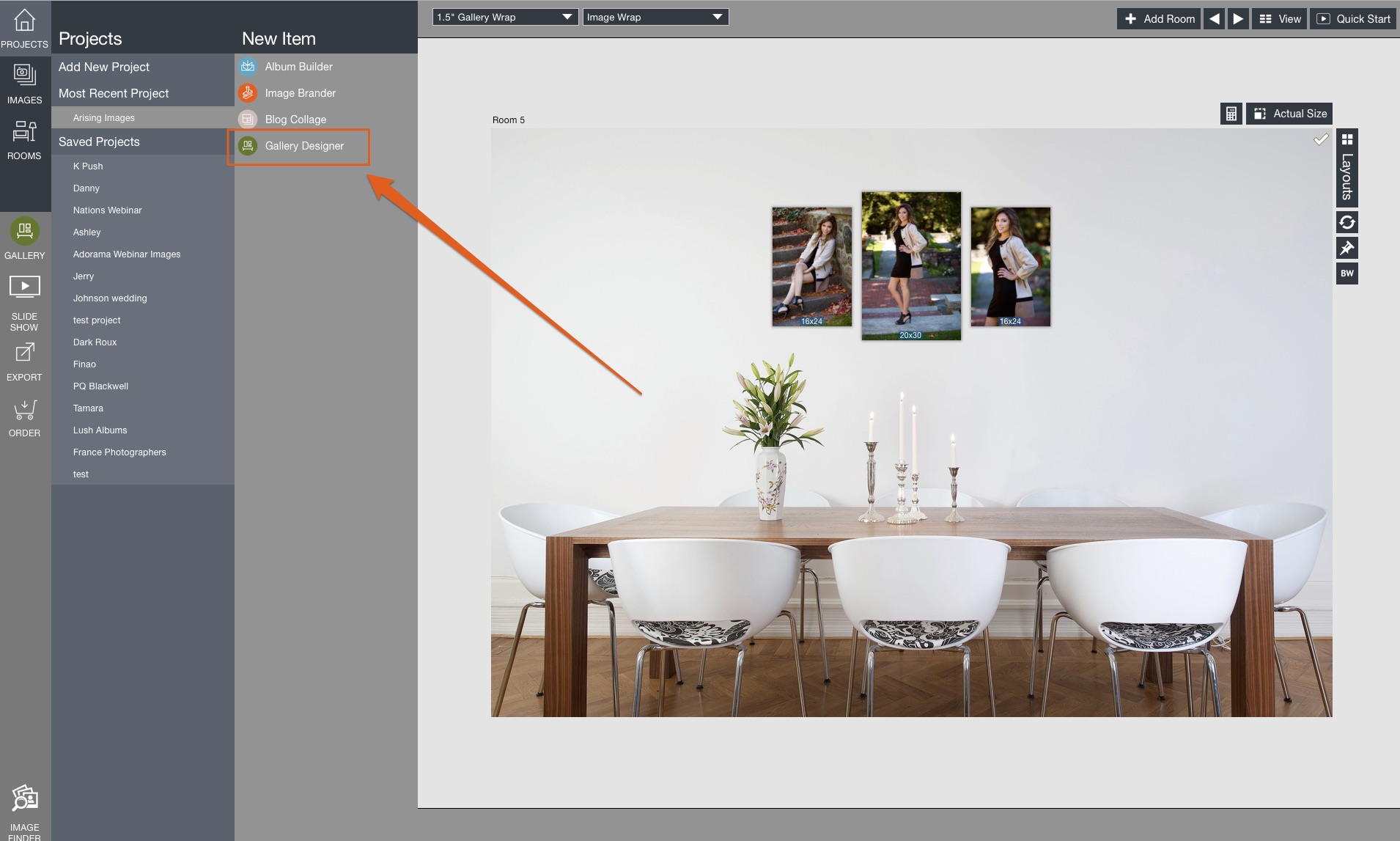Choose Blog Collage new item

click(x=295, y=120)
